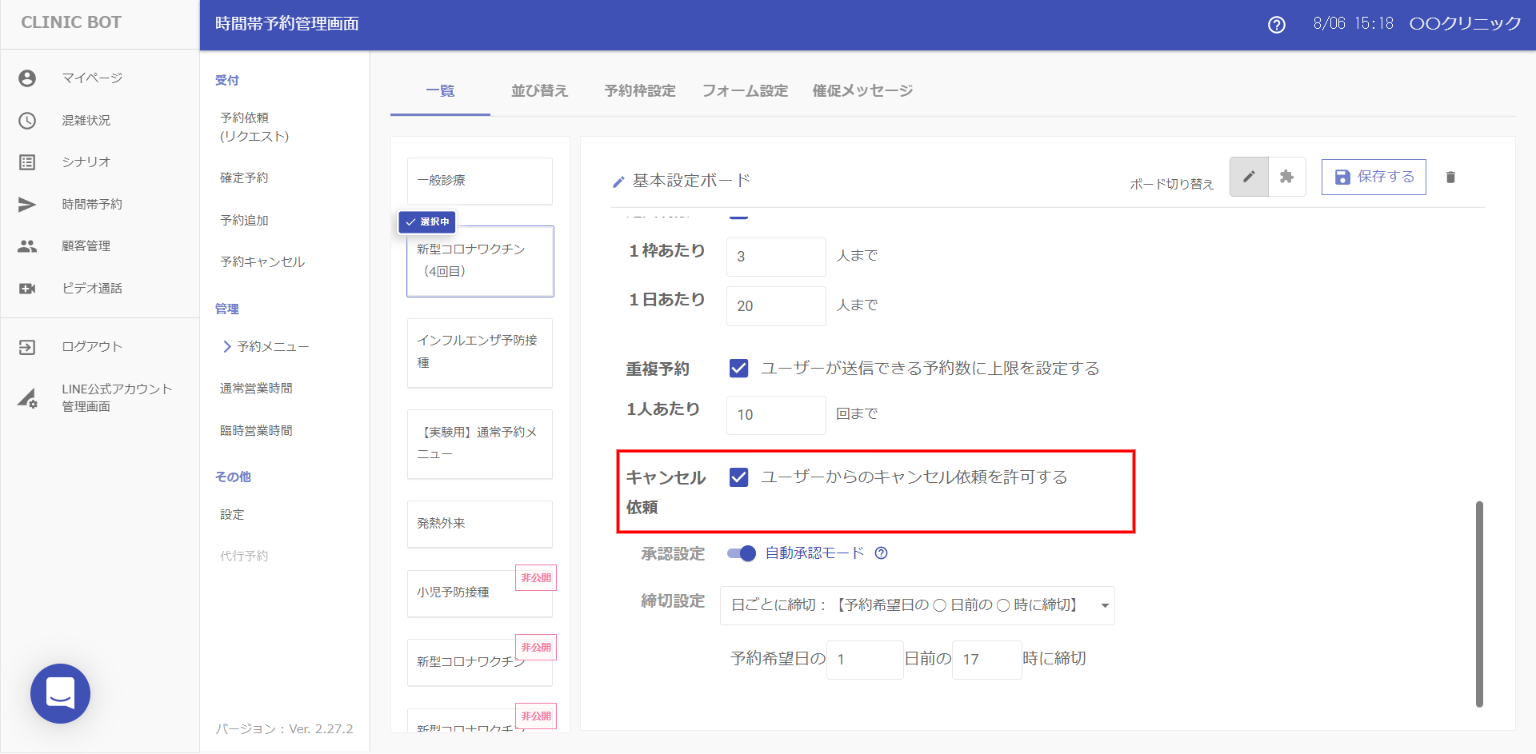The height and width of the screenshot is (754, 1536).
Task: Open ビデオ通話 in the sidebar
Action: point(92,288)
